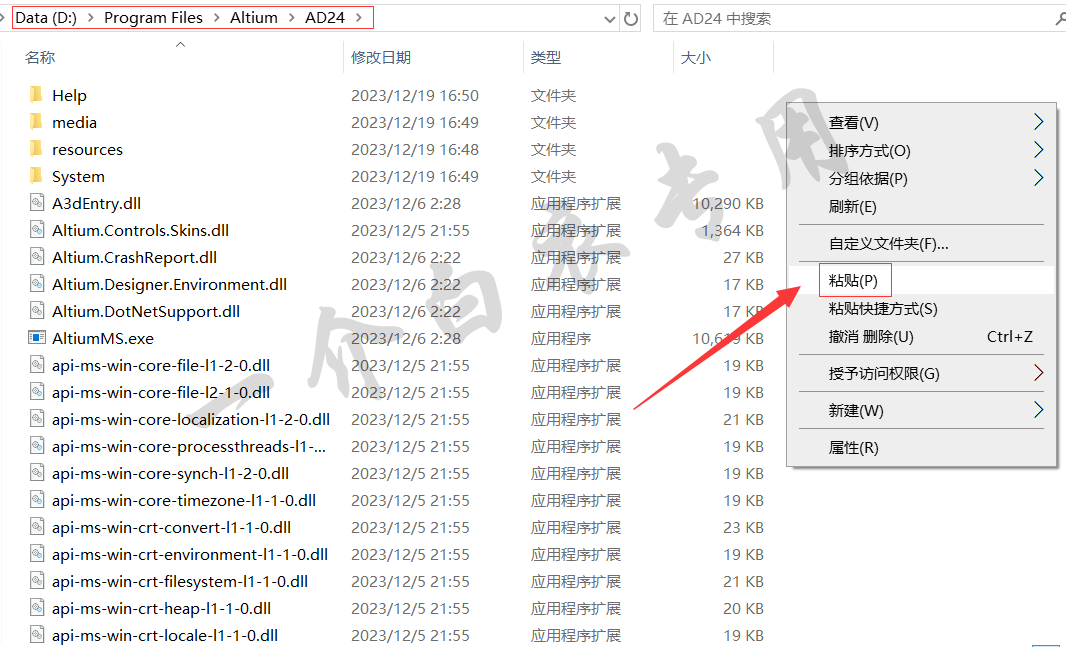Viewport: 1066px width, 647px height.
Task: Click the Altium.Designer.Environment.dll file icon
Action: [x=37, y=283]
